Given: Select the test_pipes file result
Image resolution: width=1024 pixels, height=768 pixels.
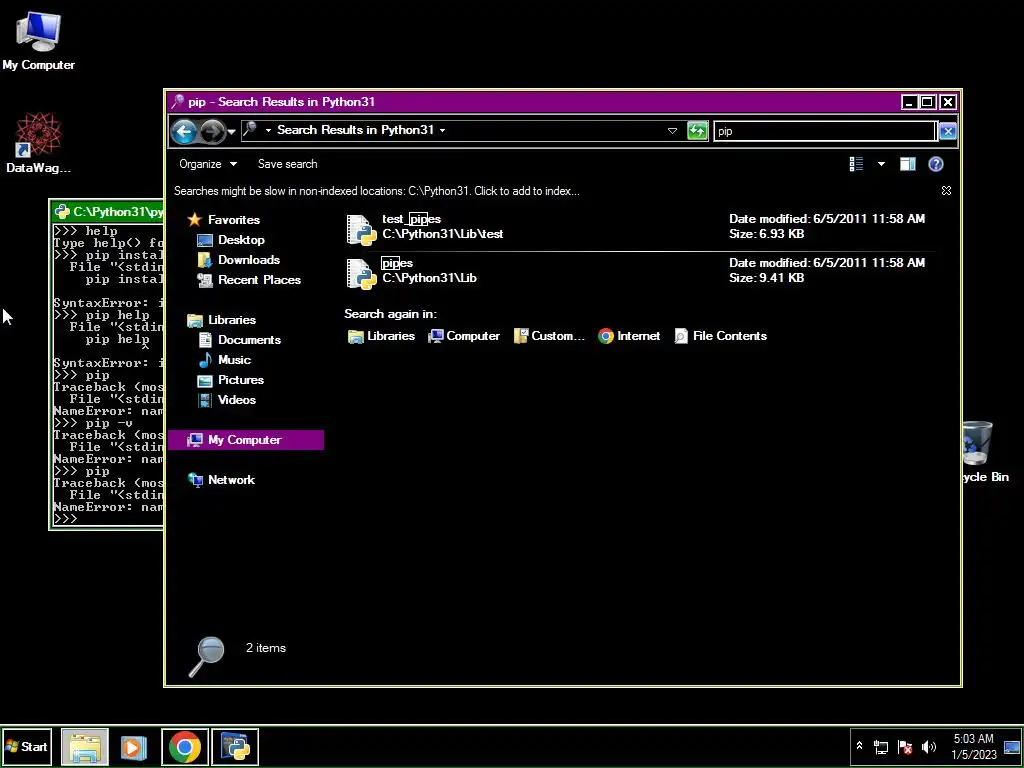Looking at the screenshot, I should 640,227.
